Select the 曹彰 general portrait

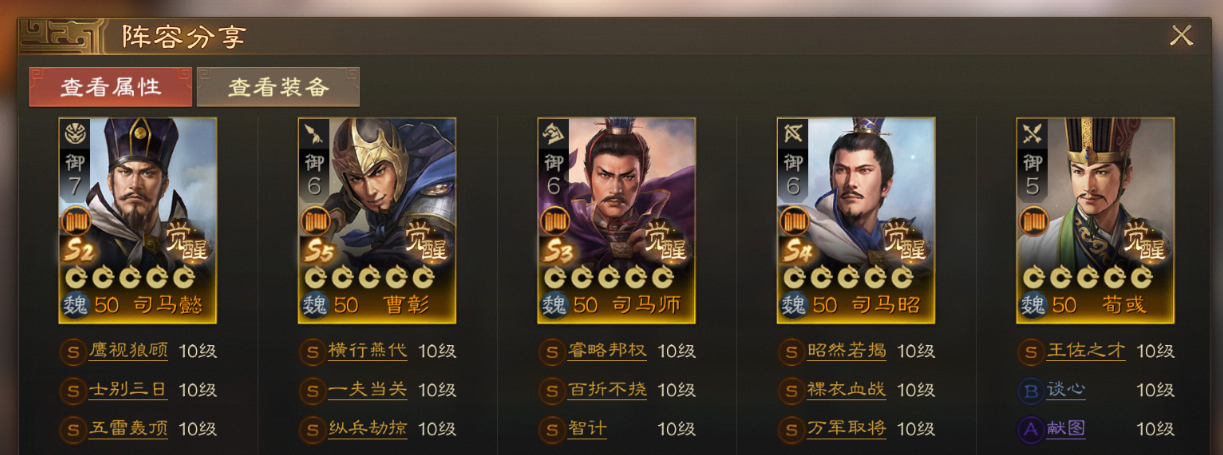(x=377, y=220)
